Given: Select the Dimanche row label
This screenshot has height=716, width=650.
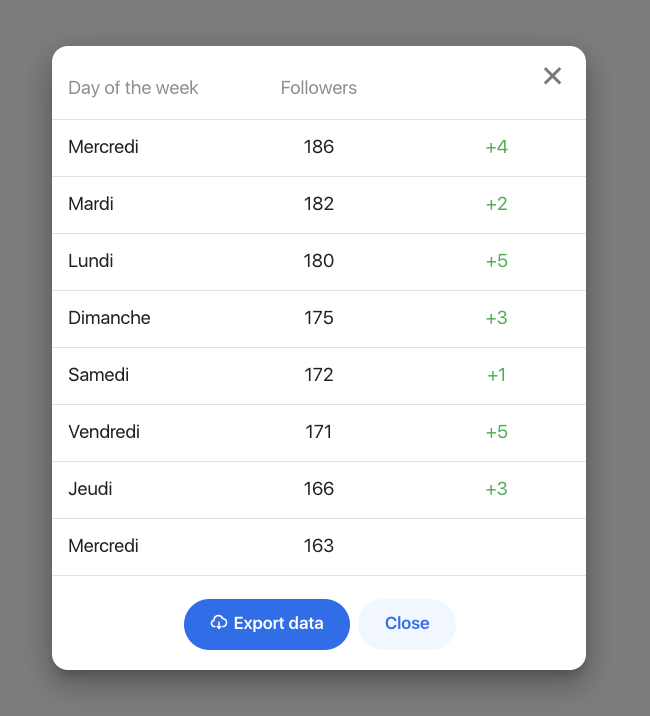Looking at the screenshot, I should coord(109,318).
